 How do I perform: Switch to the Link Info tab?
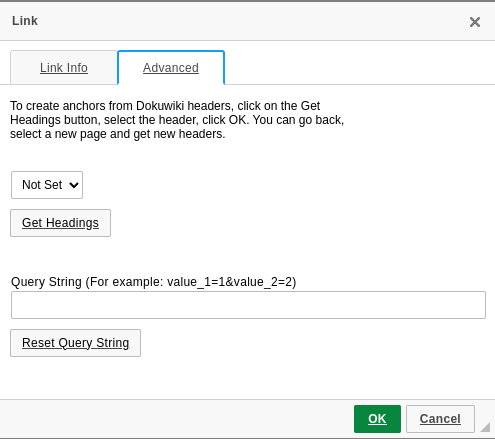click(64, 68)
